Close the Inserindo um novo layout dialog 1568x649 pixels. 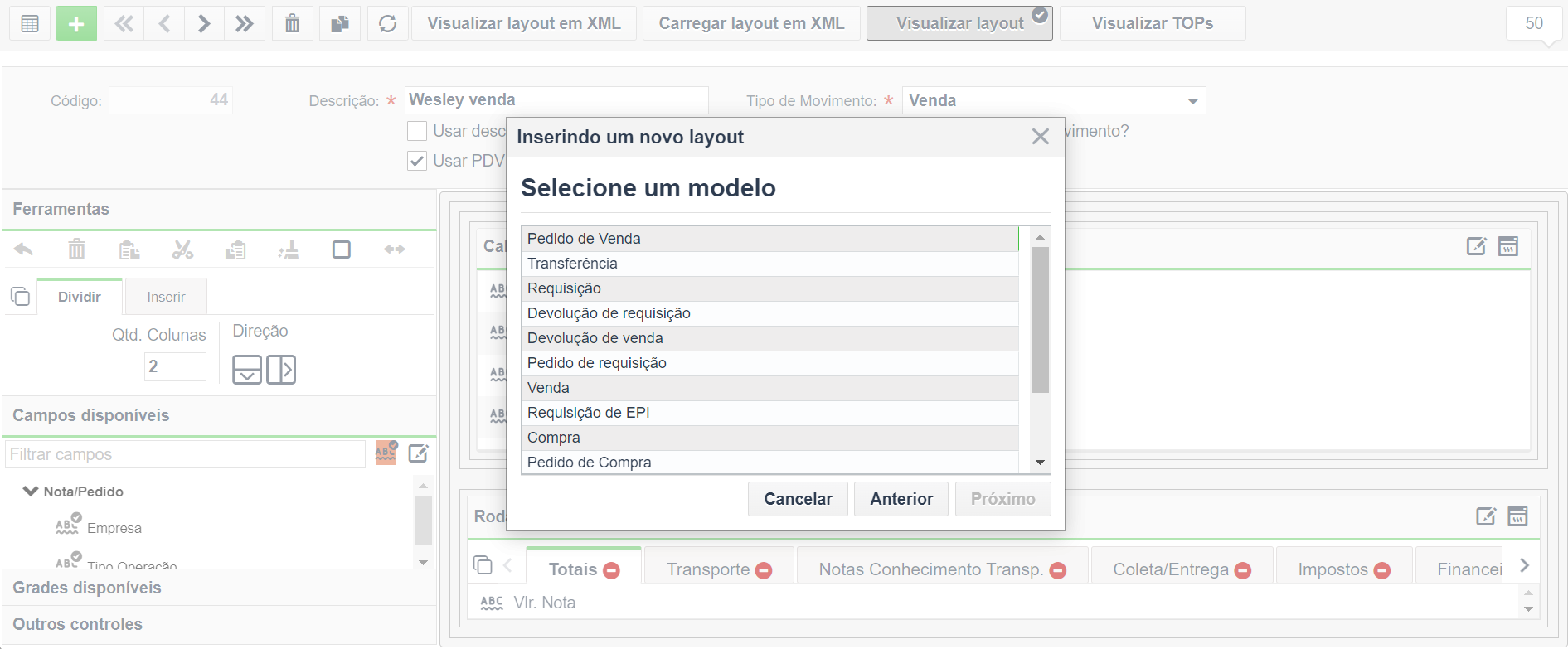pyautogui.click(x=1041, y=137)
